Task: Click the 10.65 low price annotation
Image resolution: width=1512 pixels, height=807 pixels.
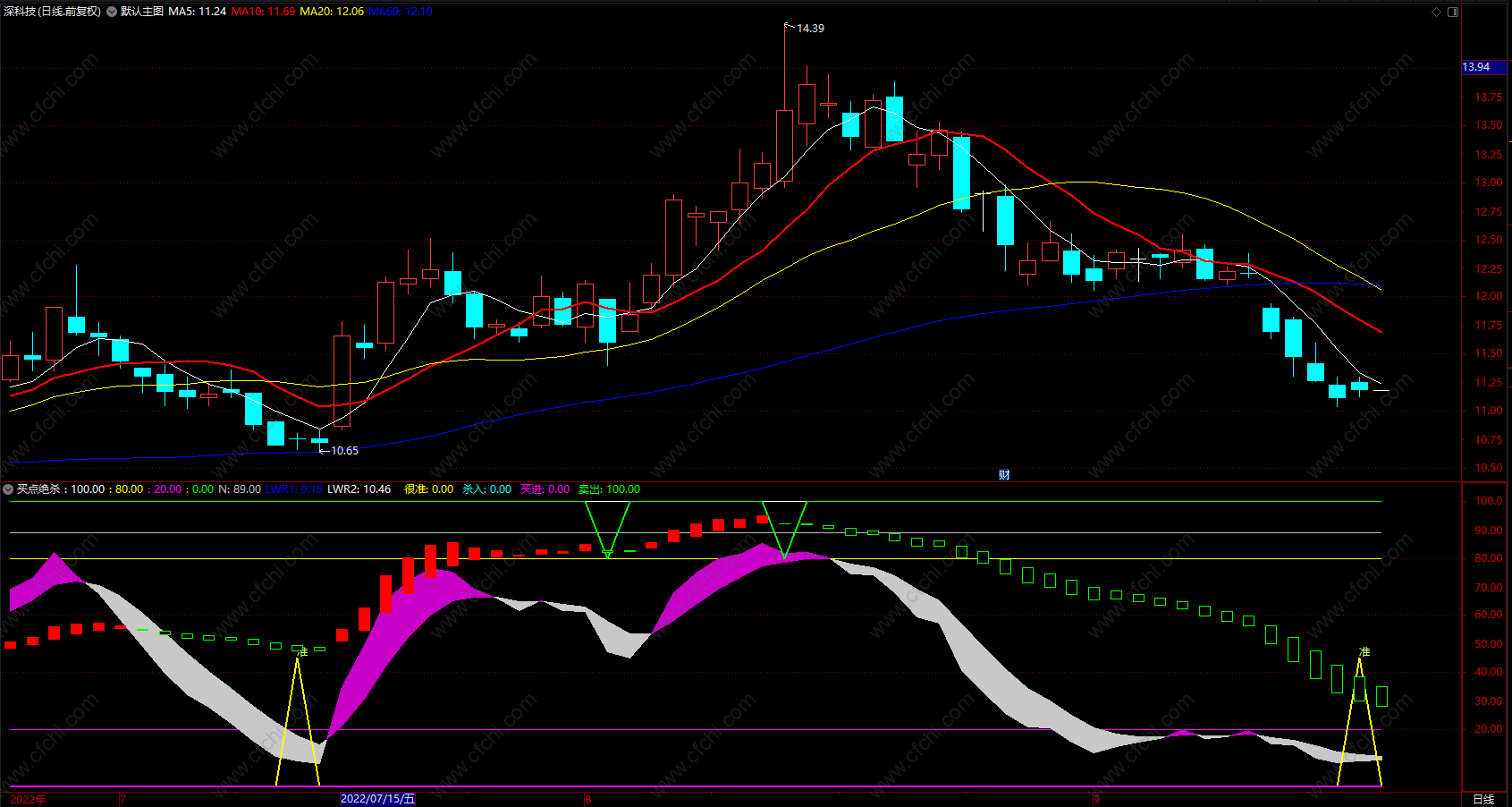Action: pyautogui.click(x=344, y=451)
